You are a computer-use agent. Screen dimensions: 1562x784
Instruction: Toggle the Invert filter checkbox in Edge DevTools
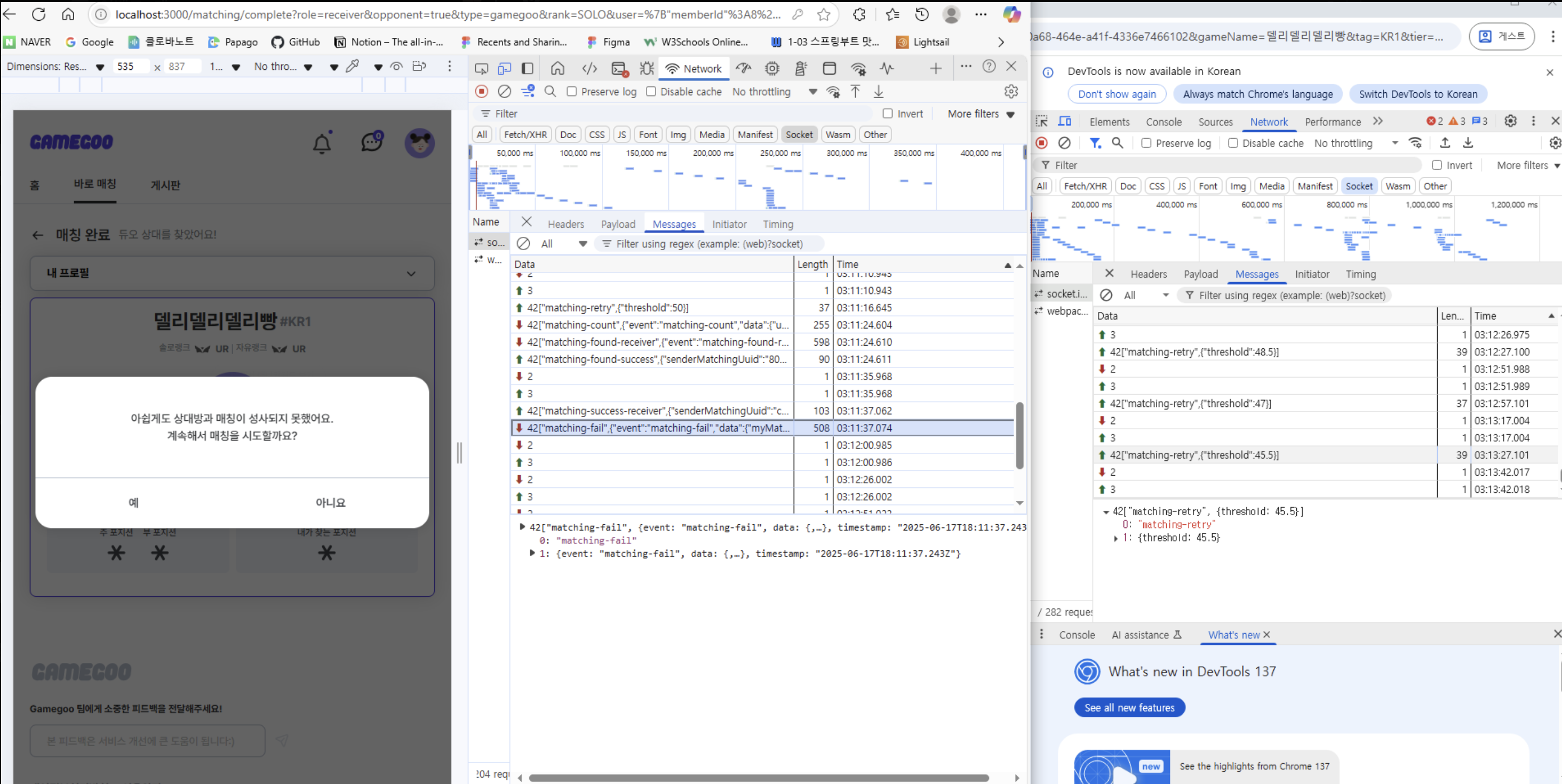pyautogui.click(x=888, y=114)
